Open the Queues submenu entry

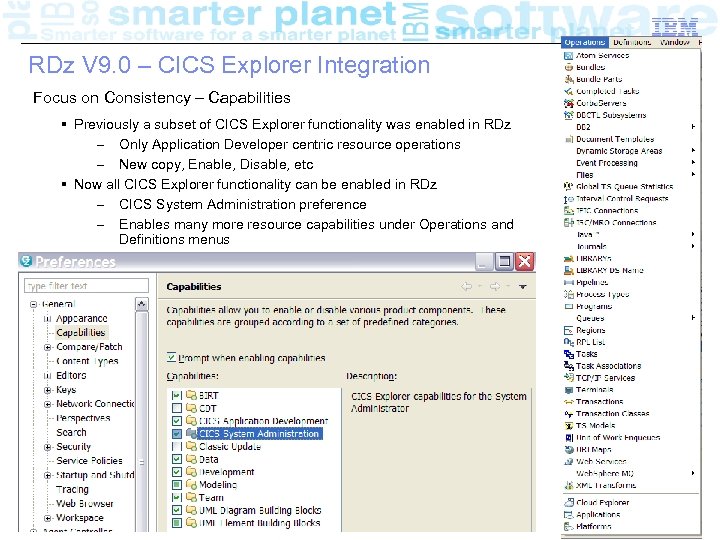[632, 318]
